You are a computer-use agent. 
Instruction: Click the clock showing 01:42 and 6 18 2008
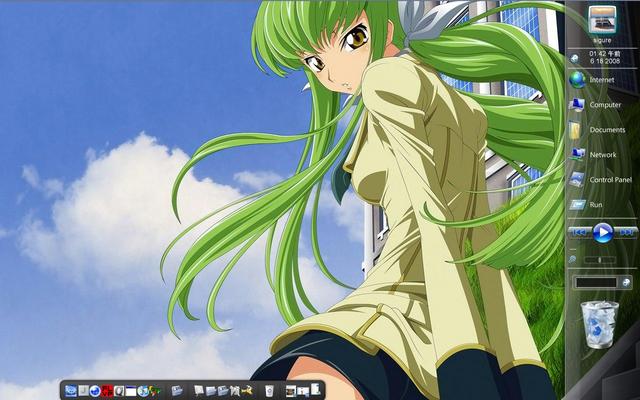pyautogui.click(x=604, y=58)
